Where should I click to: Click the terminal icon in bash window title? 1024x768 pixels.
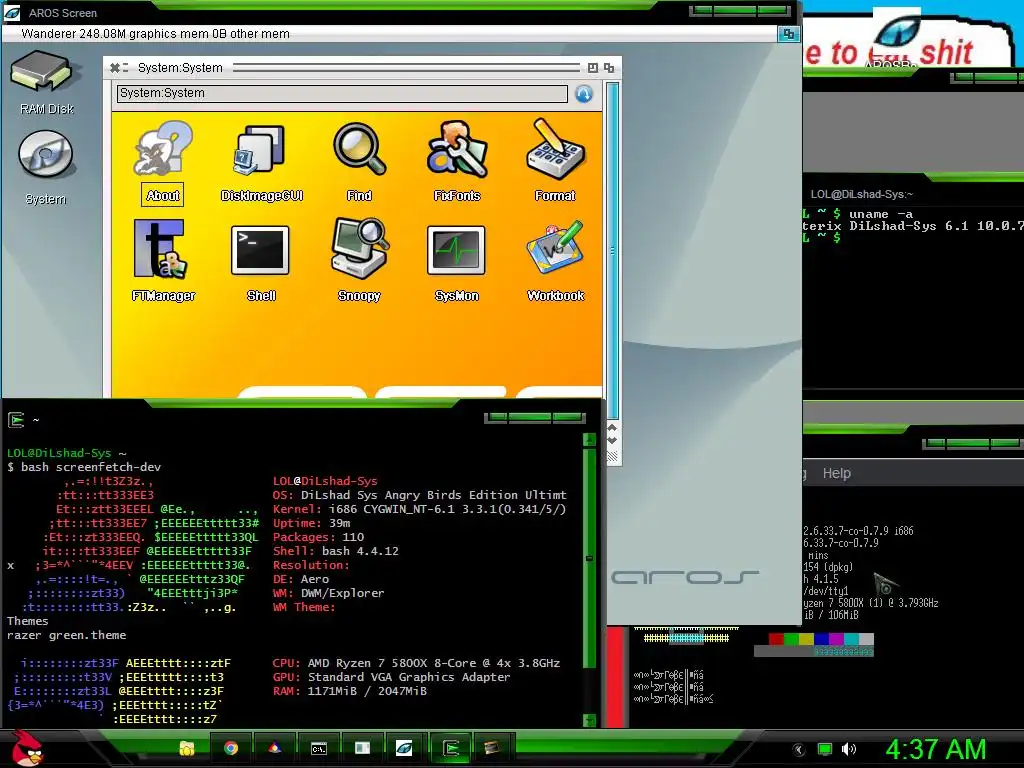pyautogui.click(x=16, y=420)
